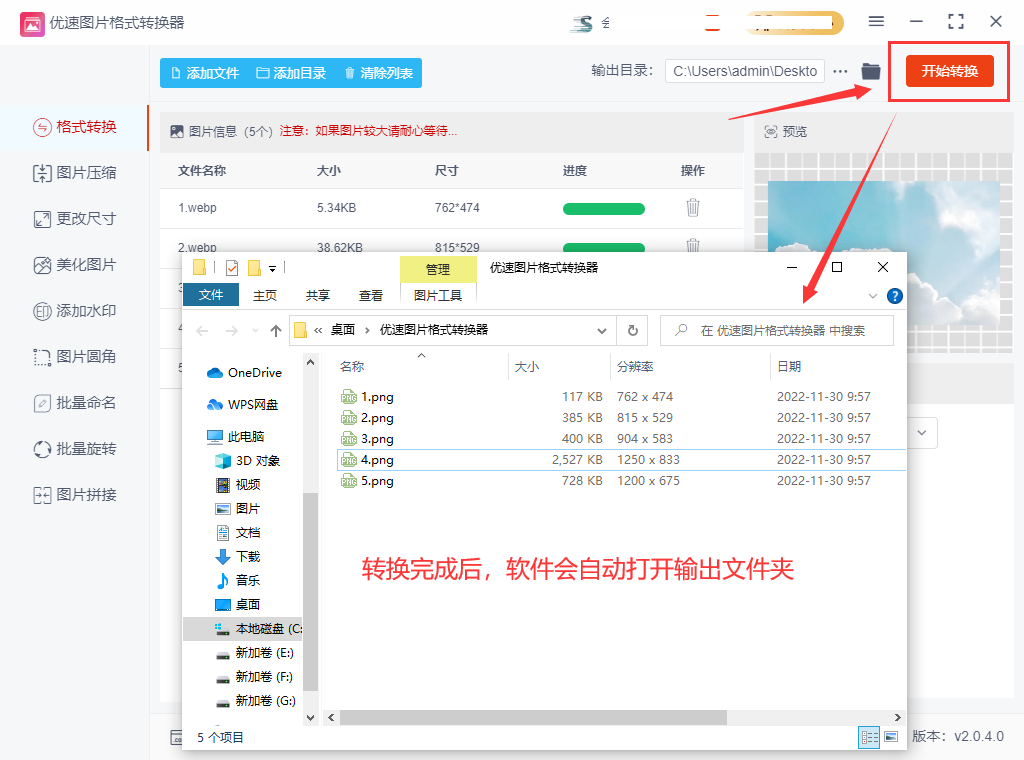Open 批量命名 batch rename tool
The width and height of the screenshot is (1024, 760).
pyautogui.click(x=74, y=403)
